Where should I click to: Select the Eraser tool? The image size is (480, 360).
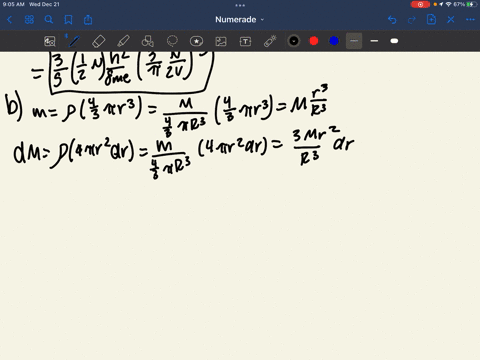98,41
